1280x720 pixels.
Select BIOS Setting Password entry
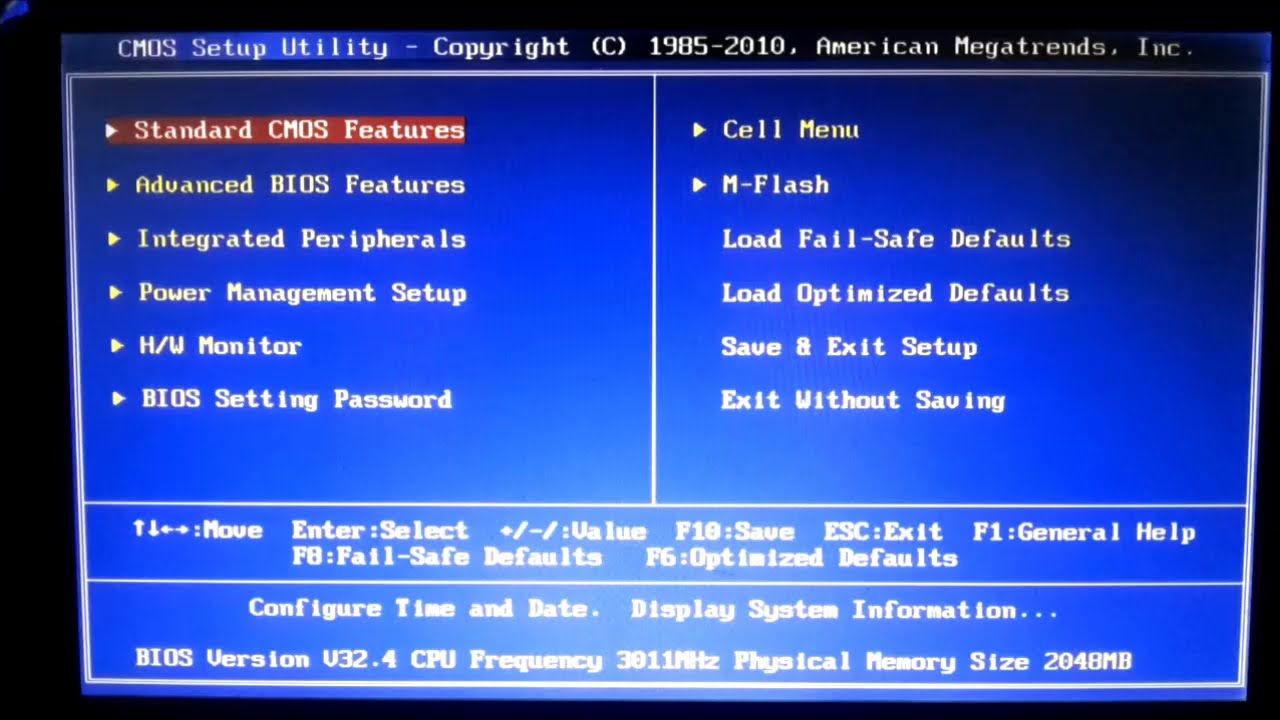click(296, 399)
